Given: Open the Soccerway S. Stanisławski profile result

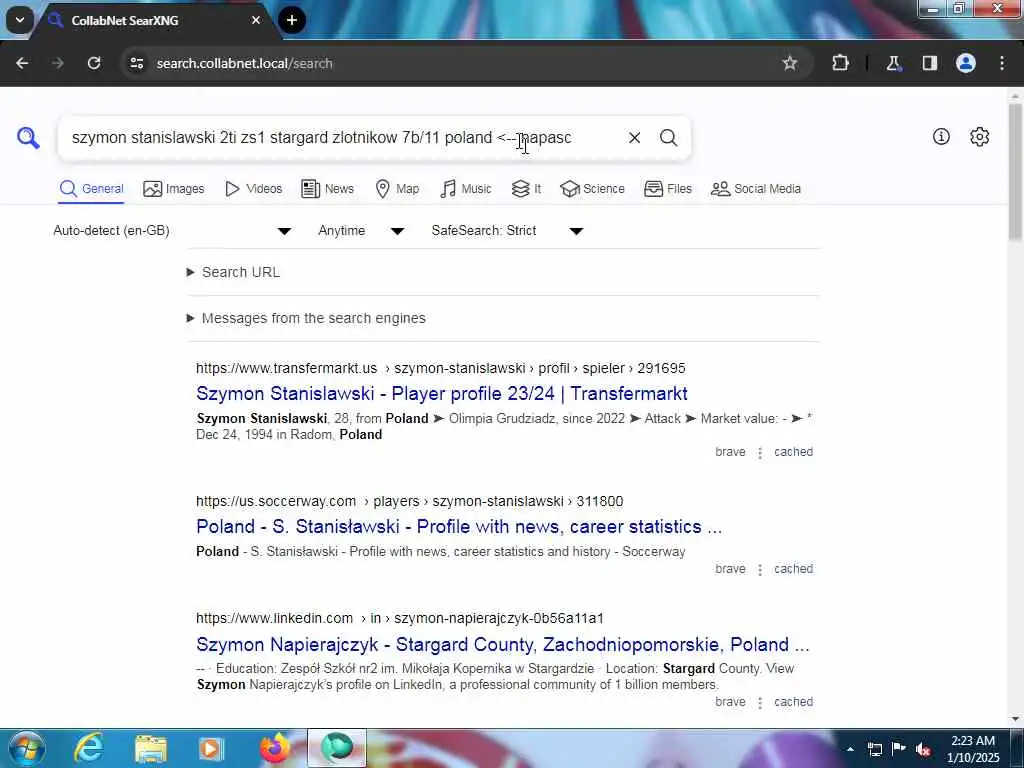Looking at the screenshot, I should click(459, 527).
